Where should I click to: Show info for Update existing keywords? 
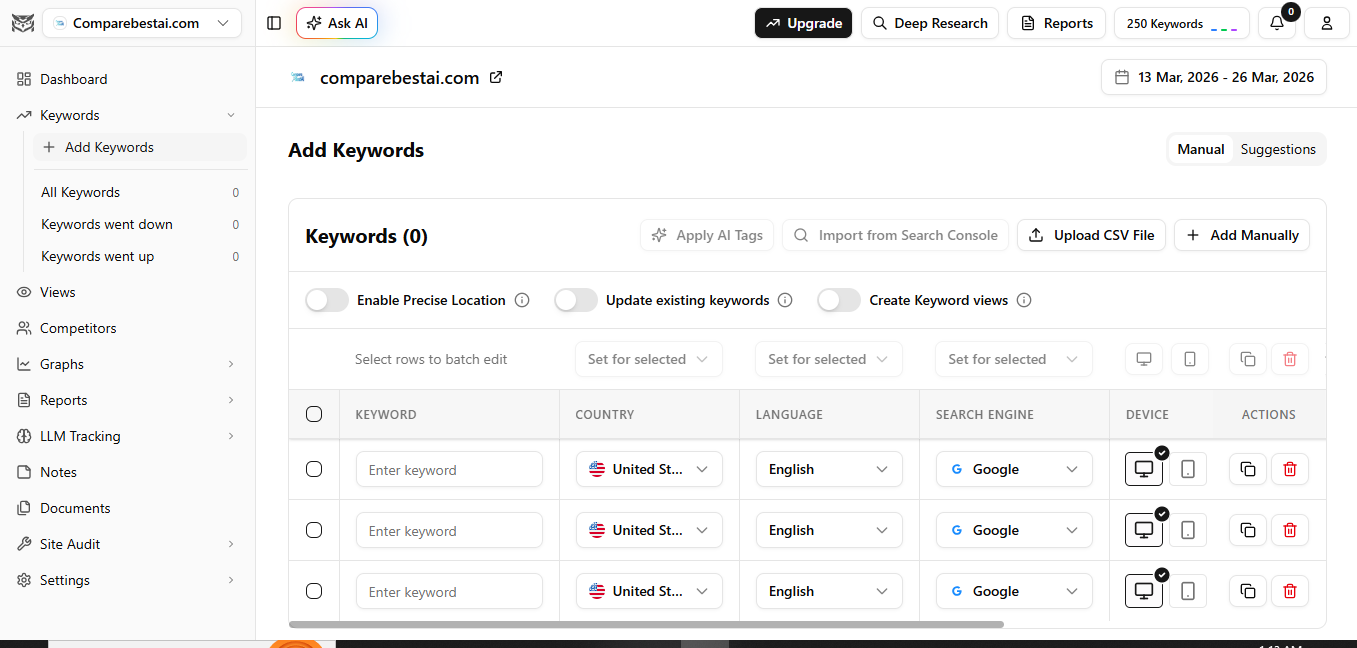point(785,300)
